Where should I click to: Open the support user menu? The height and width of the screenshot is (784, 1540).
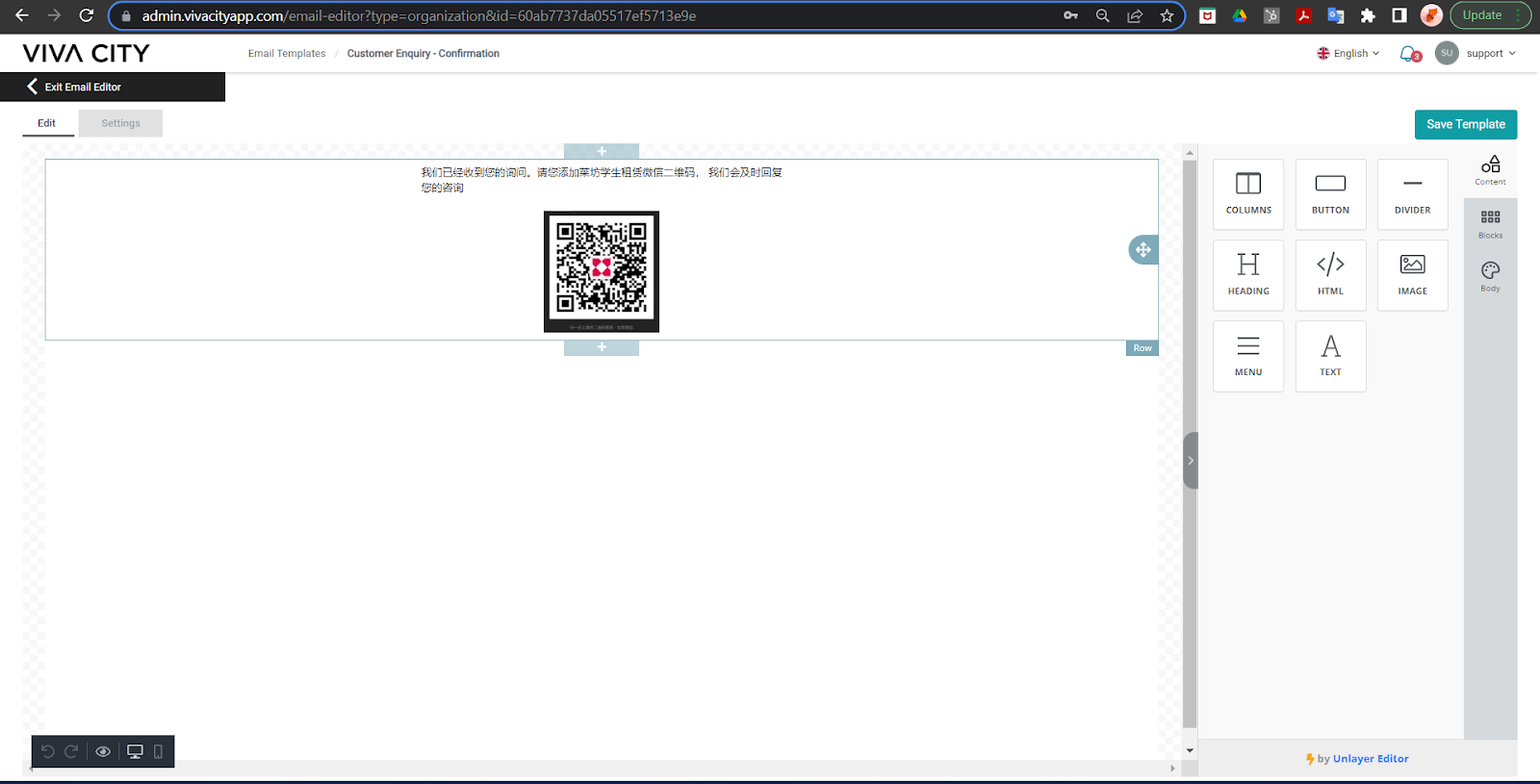[x=1491, y=54]
